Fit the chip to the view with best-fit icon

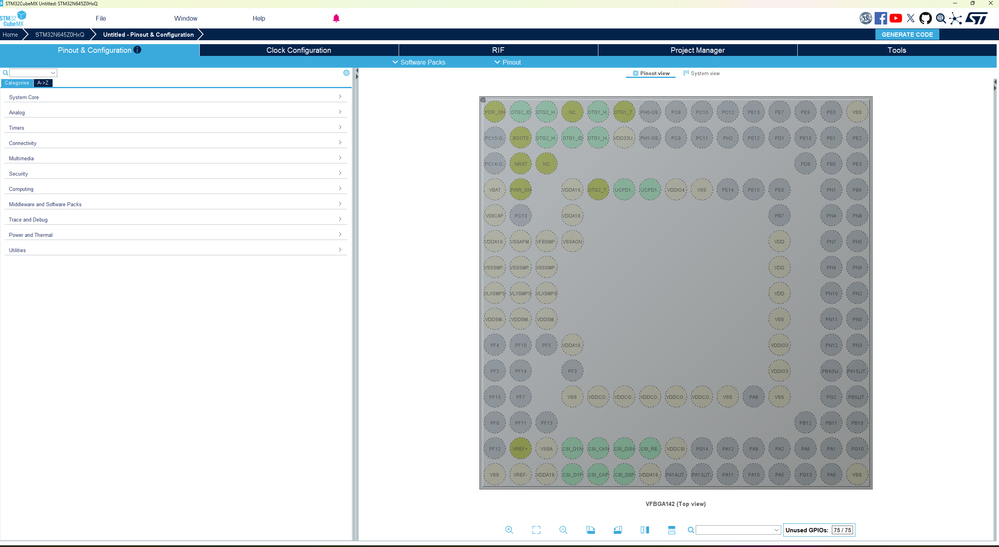pyautogui.click(x=536, y=530)
